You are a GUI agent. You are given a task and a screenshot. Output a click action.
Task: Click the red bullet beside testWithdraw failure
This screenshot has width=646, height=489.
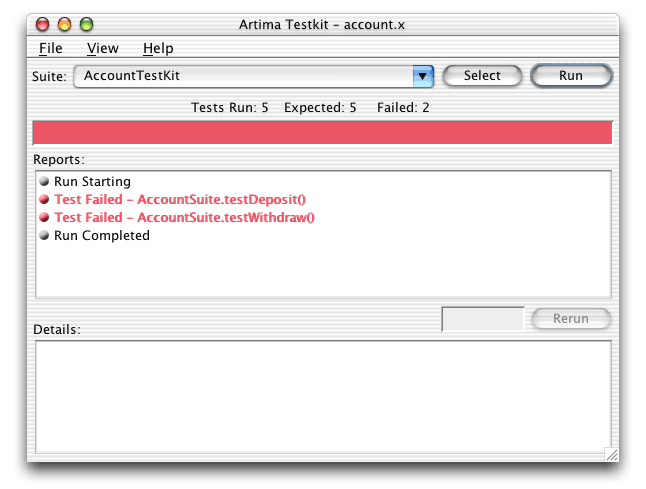coord(44,217)
